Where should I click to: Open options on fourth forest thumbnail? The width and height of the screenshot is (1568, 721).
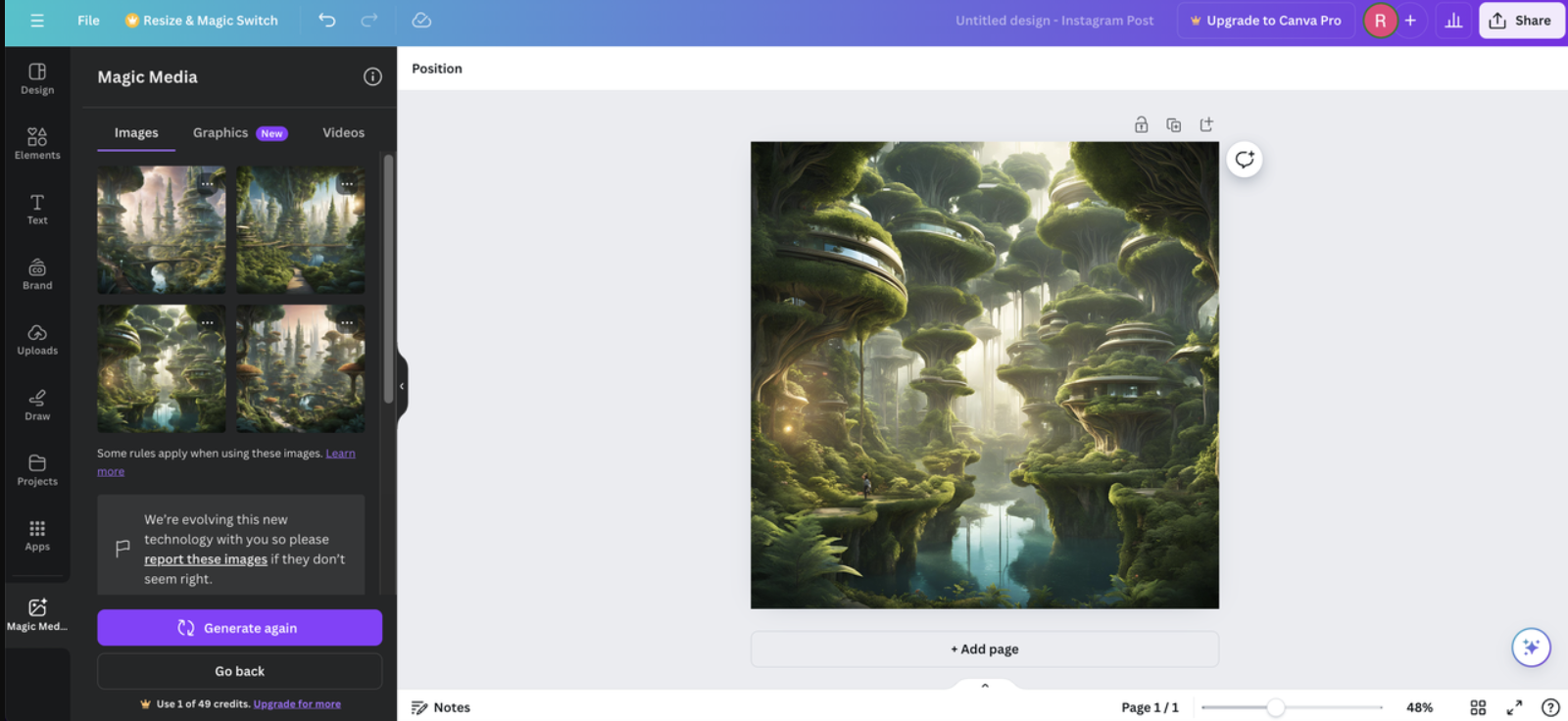(347, 322)
